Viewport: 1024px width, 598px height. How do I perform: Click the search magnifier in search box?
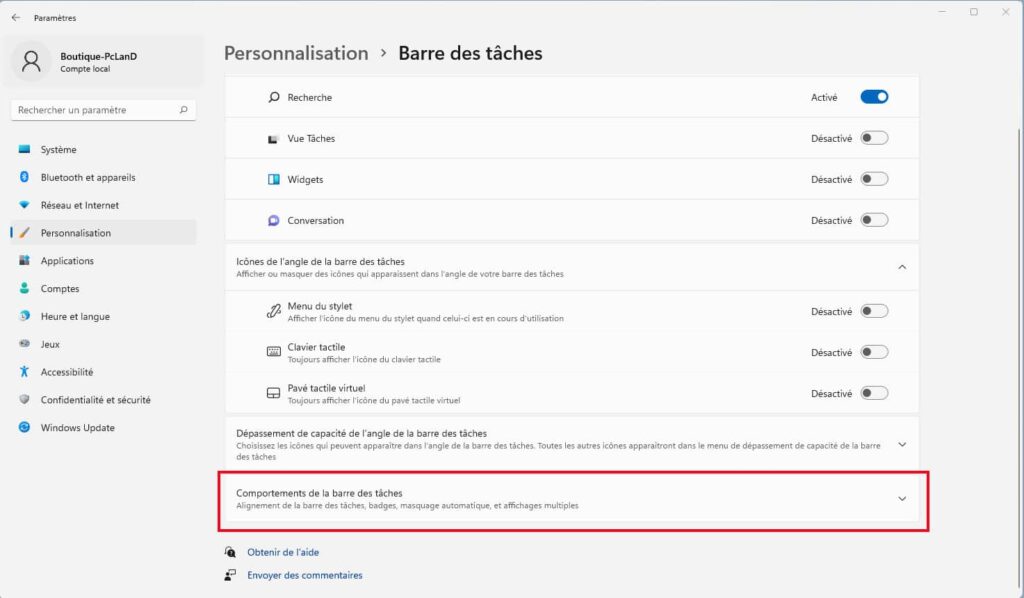coord(183,110)
